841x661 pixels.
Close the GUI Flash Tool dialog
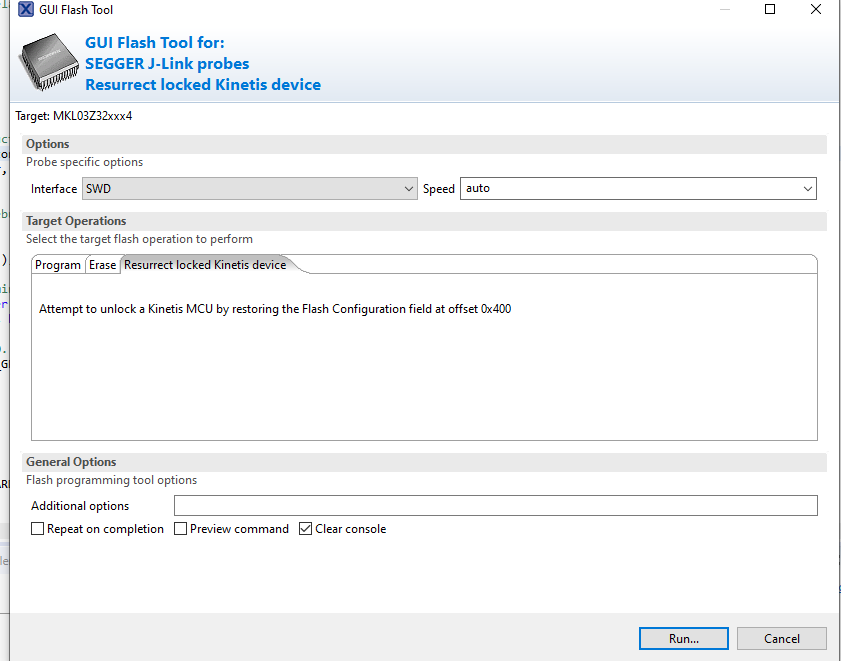pos(816,10)
